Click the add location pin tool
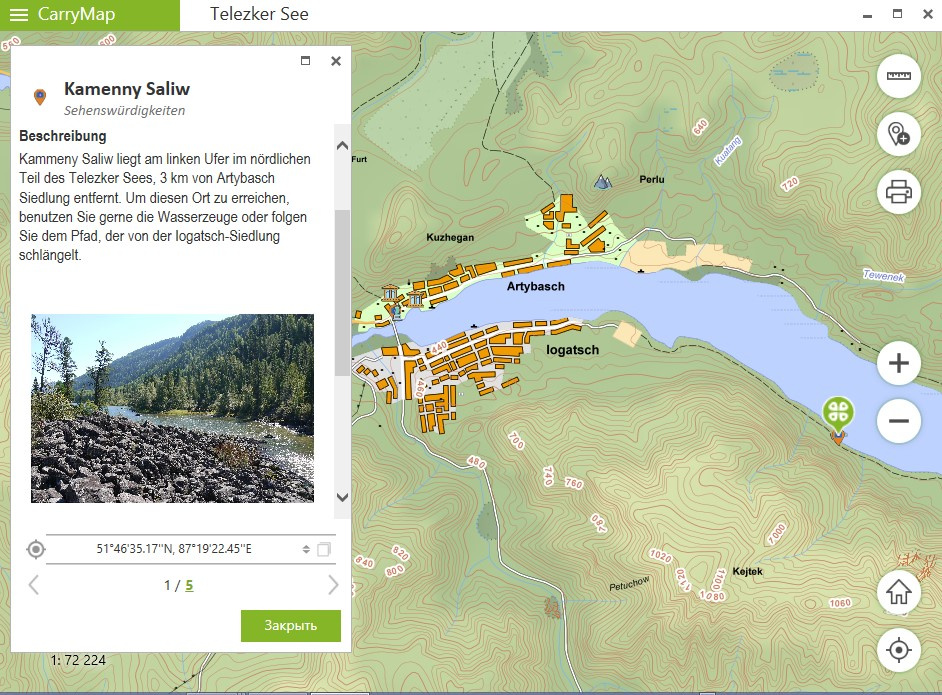This screenshot has width=942, height=695. point(898,134)
